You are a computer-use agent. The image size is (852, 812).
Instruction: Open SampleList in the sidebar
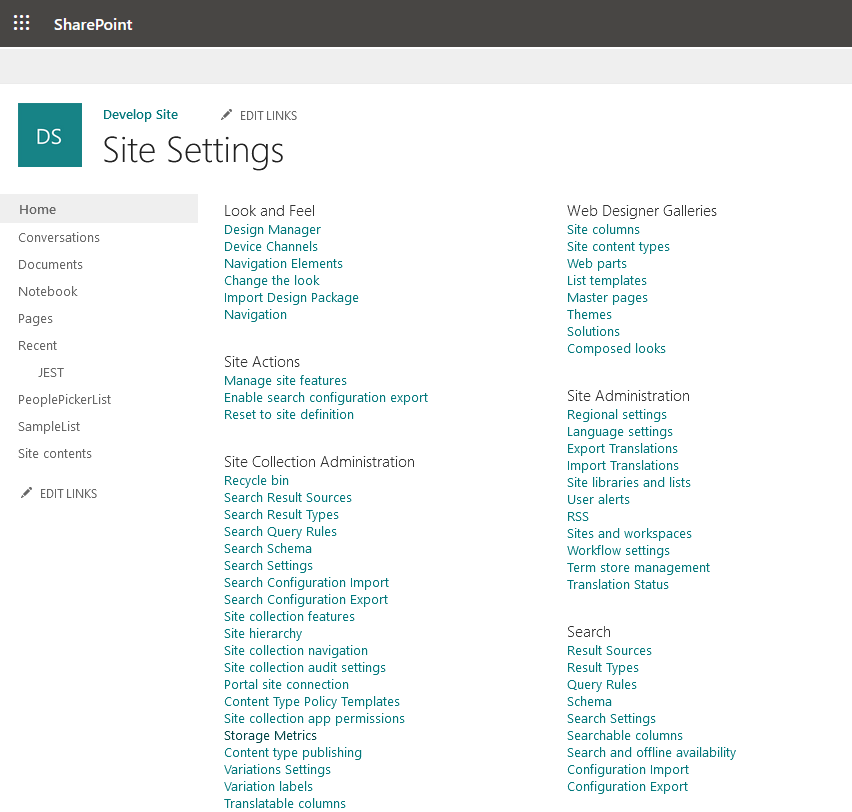coord(49,427)
